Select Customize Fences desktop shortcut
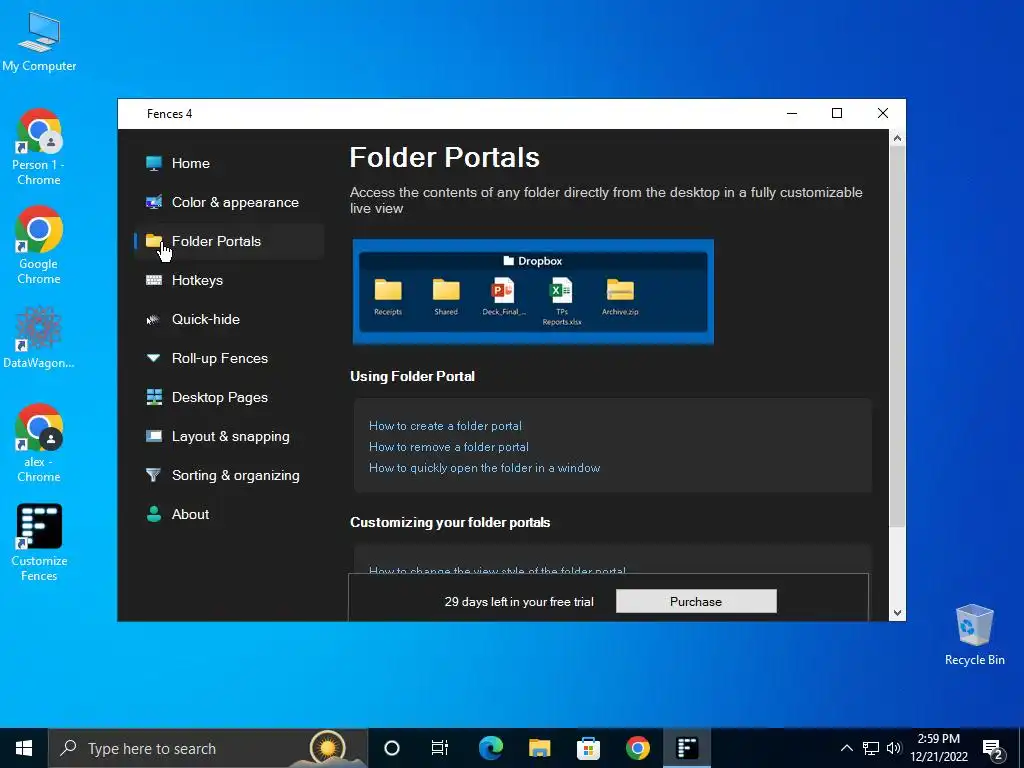The width and height of the screenshot is (1024, 768). pos(39,542)
